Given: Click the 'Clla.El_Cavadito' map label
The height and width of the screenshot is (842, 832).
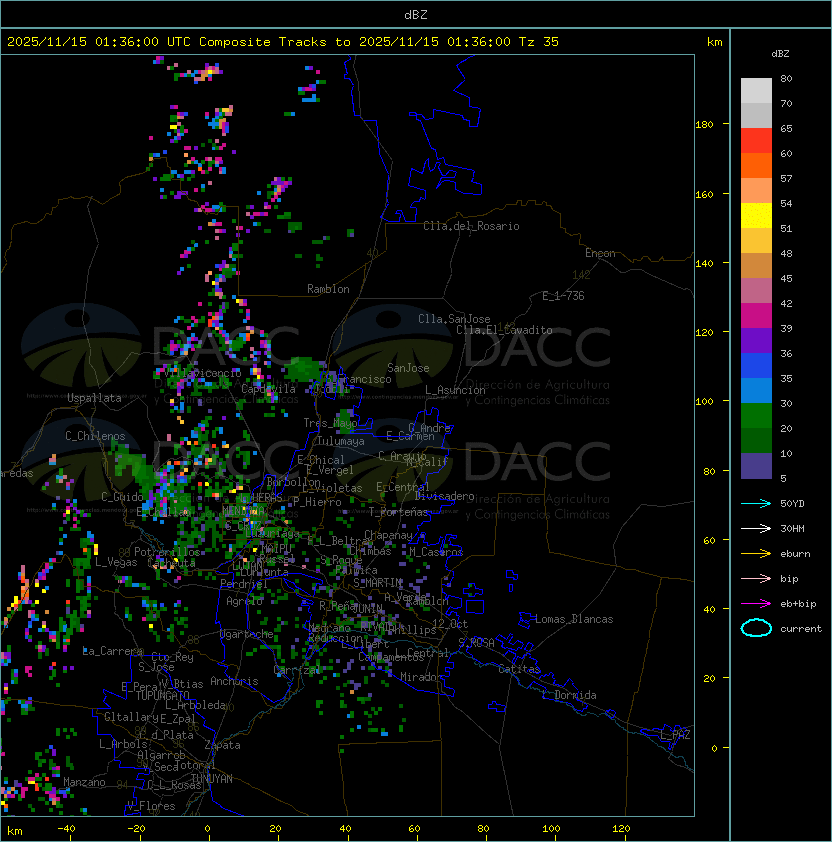Looking at the screenshot, I should coord(504,330).
